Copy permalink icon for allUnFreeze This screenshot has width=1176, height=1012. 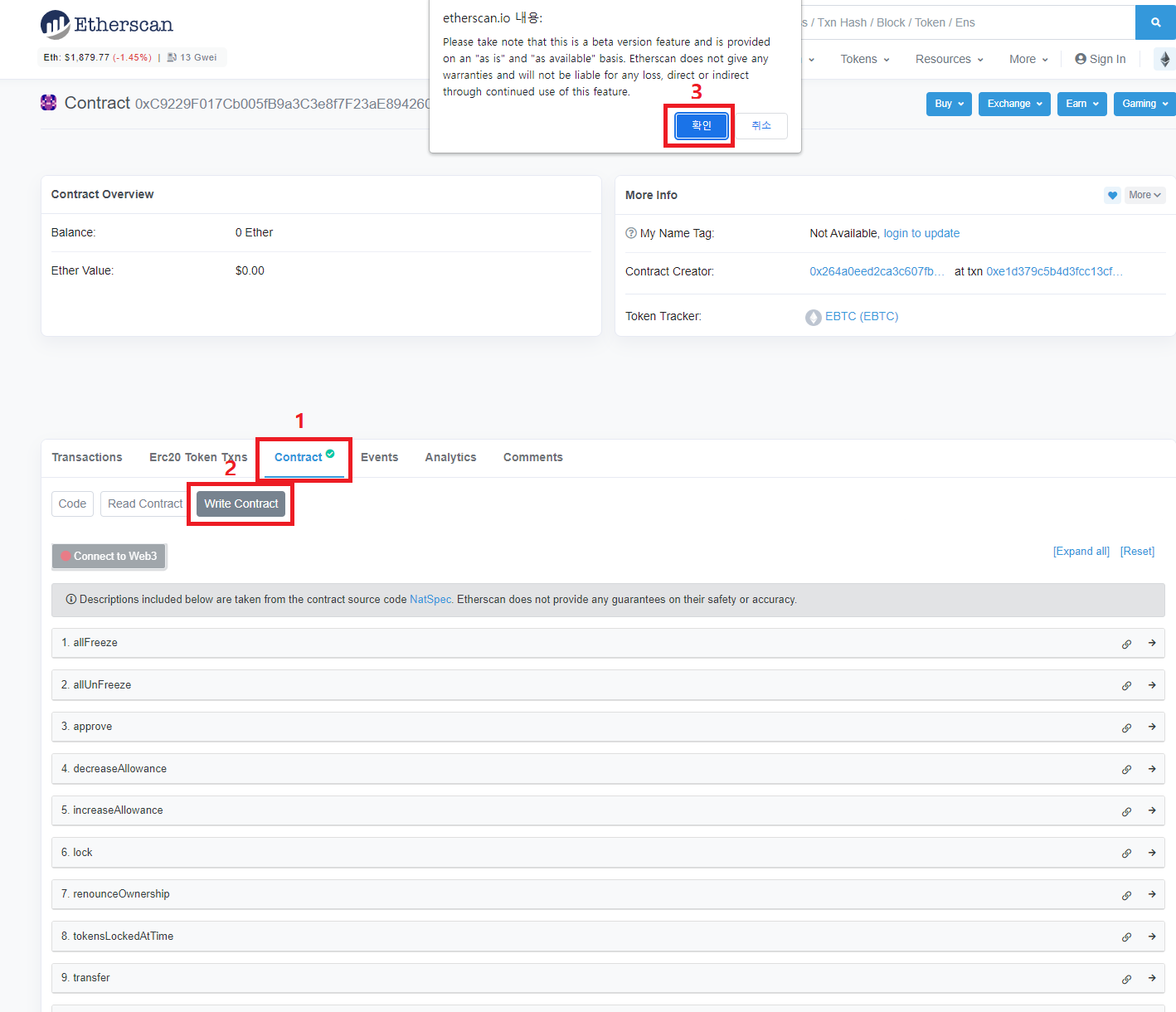pyautogui.click(x=1126, y=686)
